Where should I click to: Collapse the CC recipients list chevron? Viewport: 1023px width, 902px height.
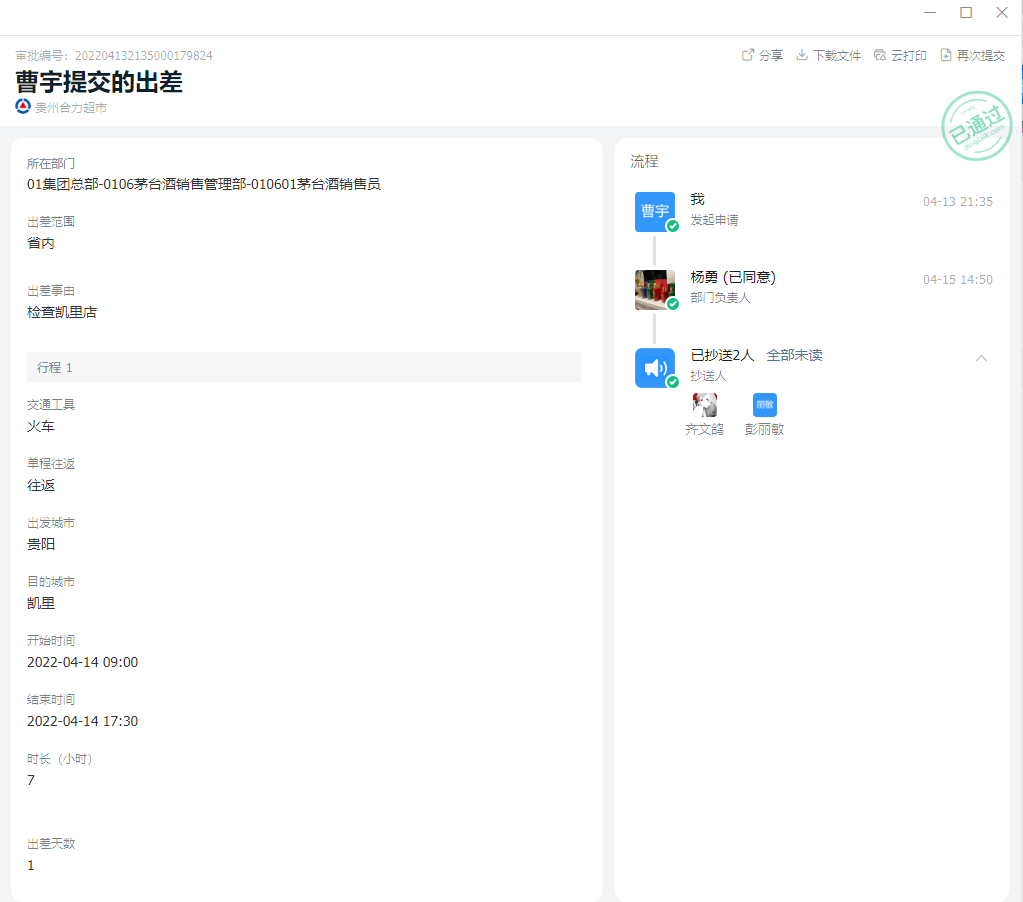(x=981, y=358)
